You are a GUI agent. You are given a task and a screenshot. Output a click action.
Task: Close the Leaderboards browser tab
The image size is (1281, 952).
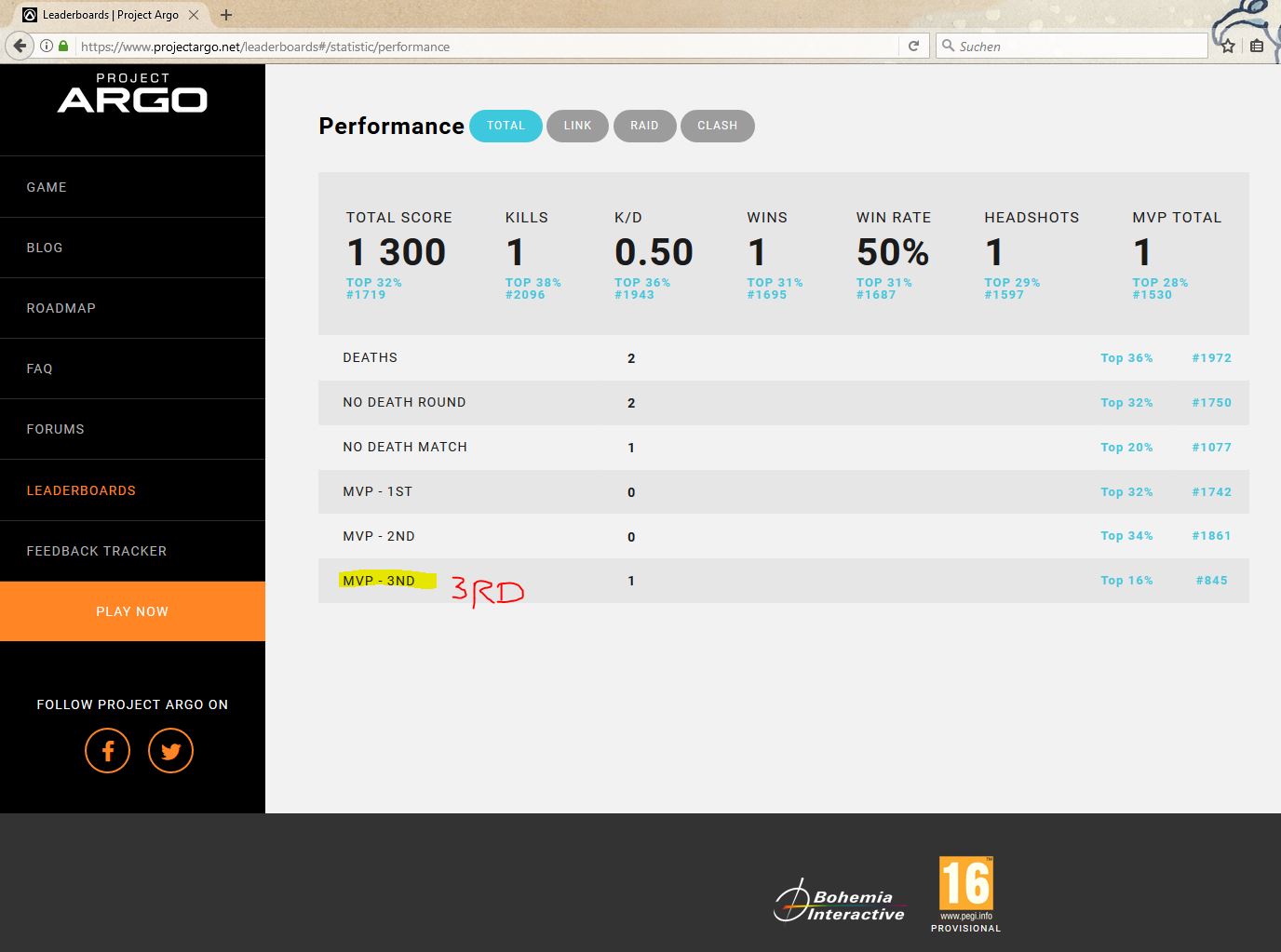coord(194,15)
